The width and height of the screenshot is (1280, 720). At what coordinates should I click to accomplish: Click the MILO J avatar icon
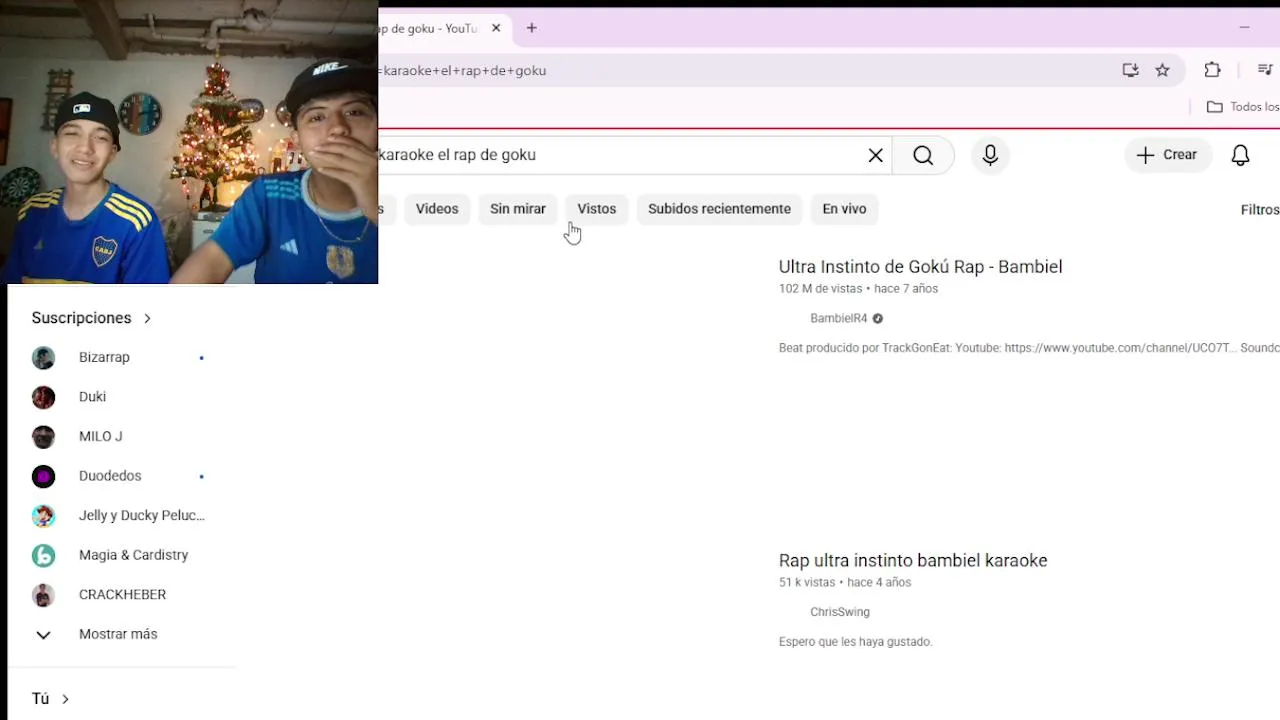43,436
